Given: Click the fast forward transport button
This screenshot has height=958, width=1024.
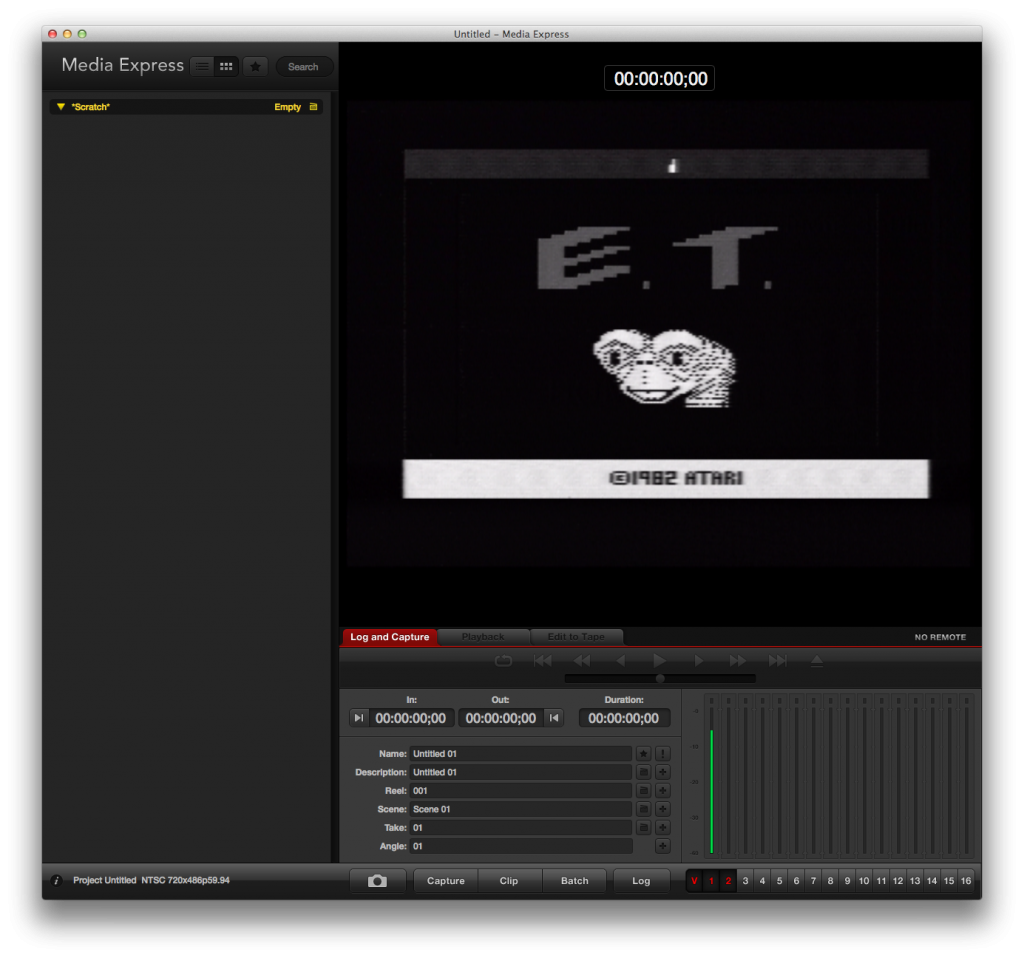Looking at the screenshot, I should [738, 661].
